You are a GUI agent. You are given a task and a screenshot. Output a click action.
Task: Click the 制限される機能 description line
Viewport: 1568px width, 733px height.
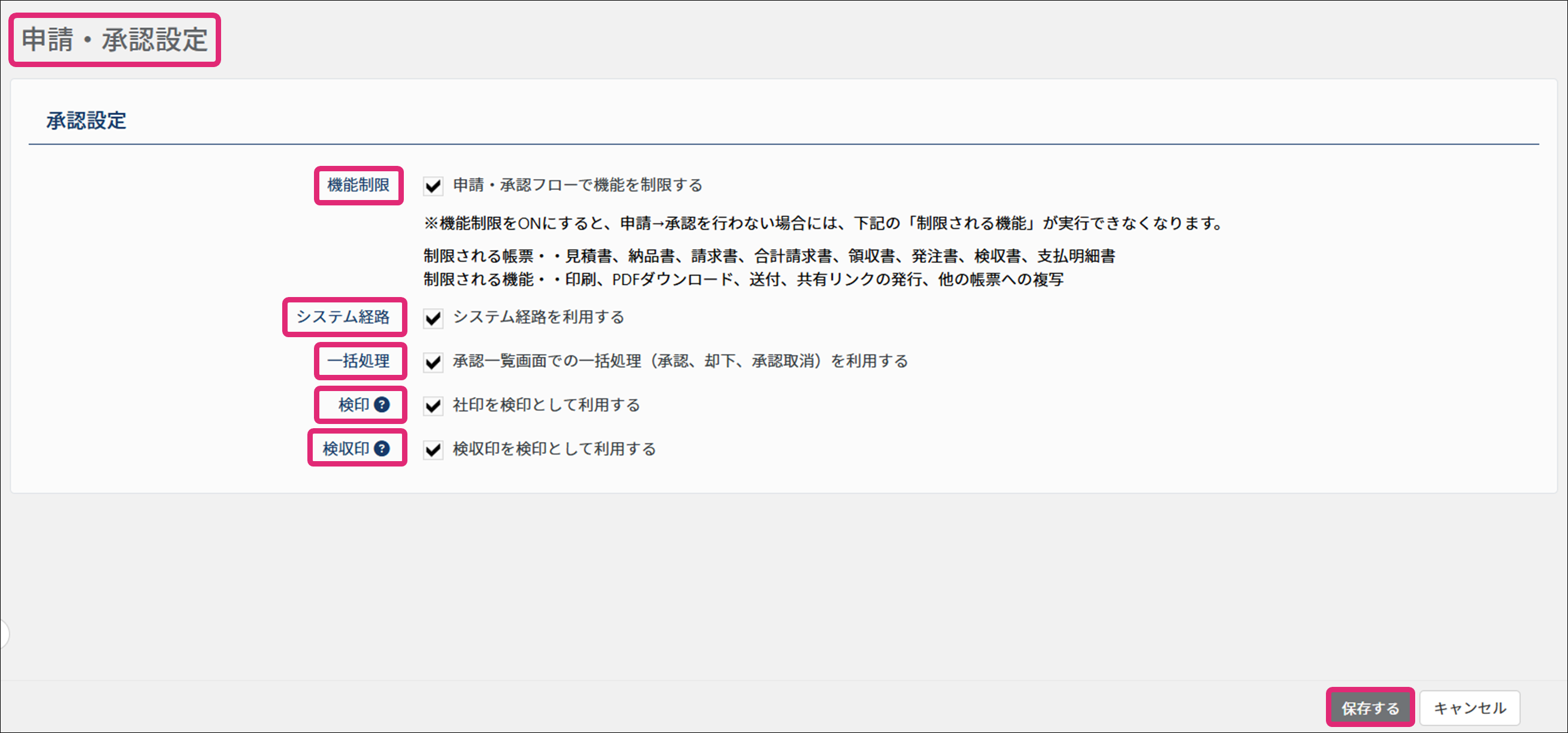click(x=743, y=279)
